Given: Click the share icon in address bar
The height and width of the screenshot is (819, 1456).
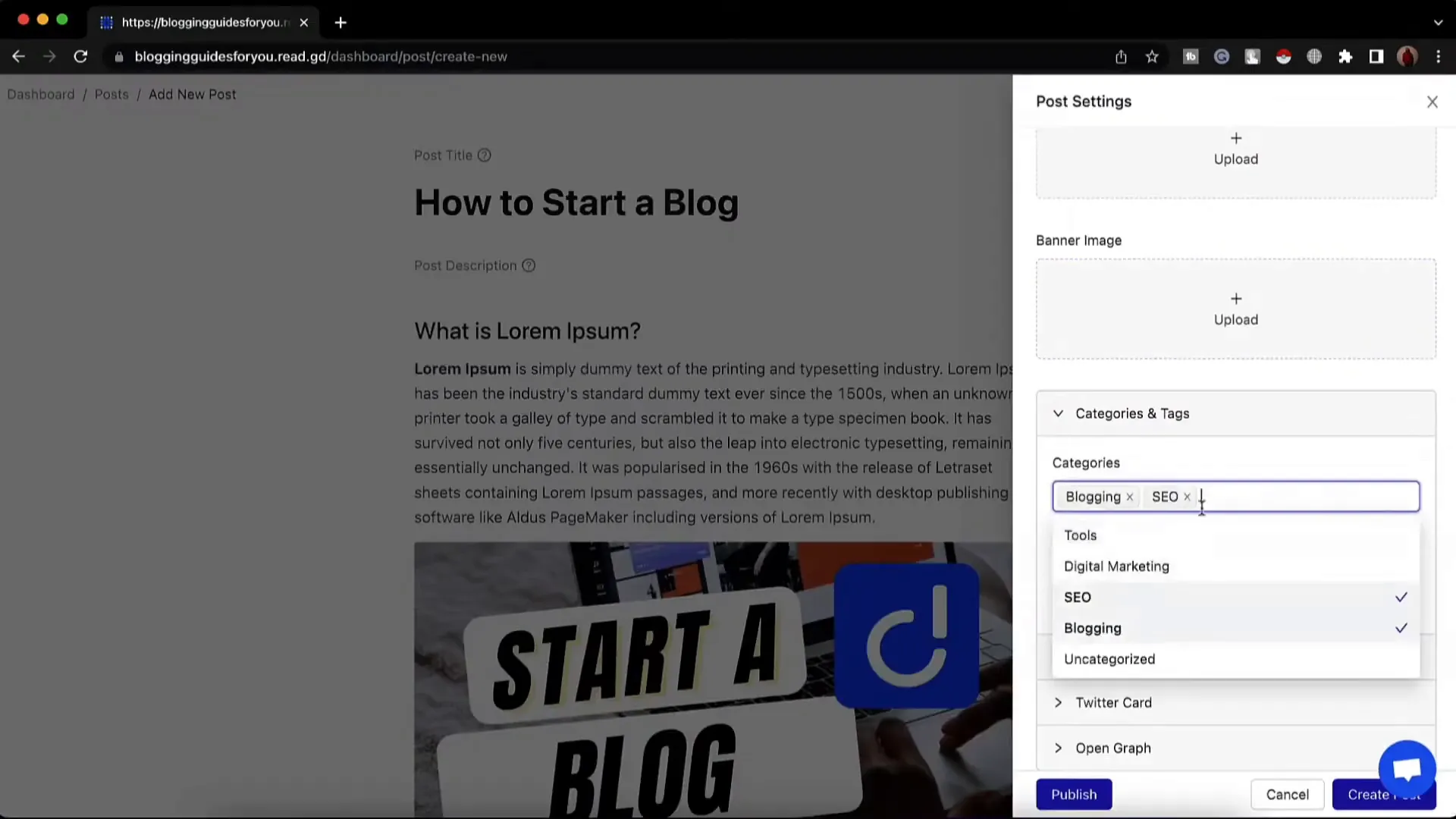Looking at the screenshot, I should click(1121, 57).
